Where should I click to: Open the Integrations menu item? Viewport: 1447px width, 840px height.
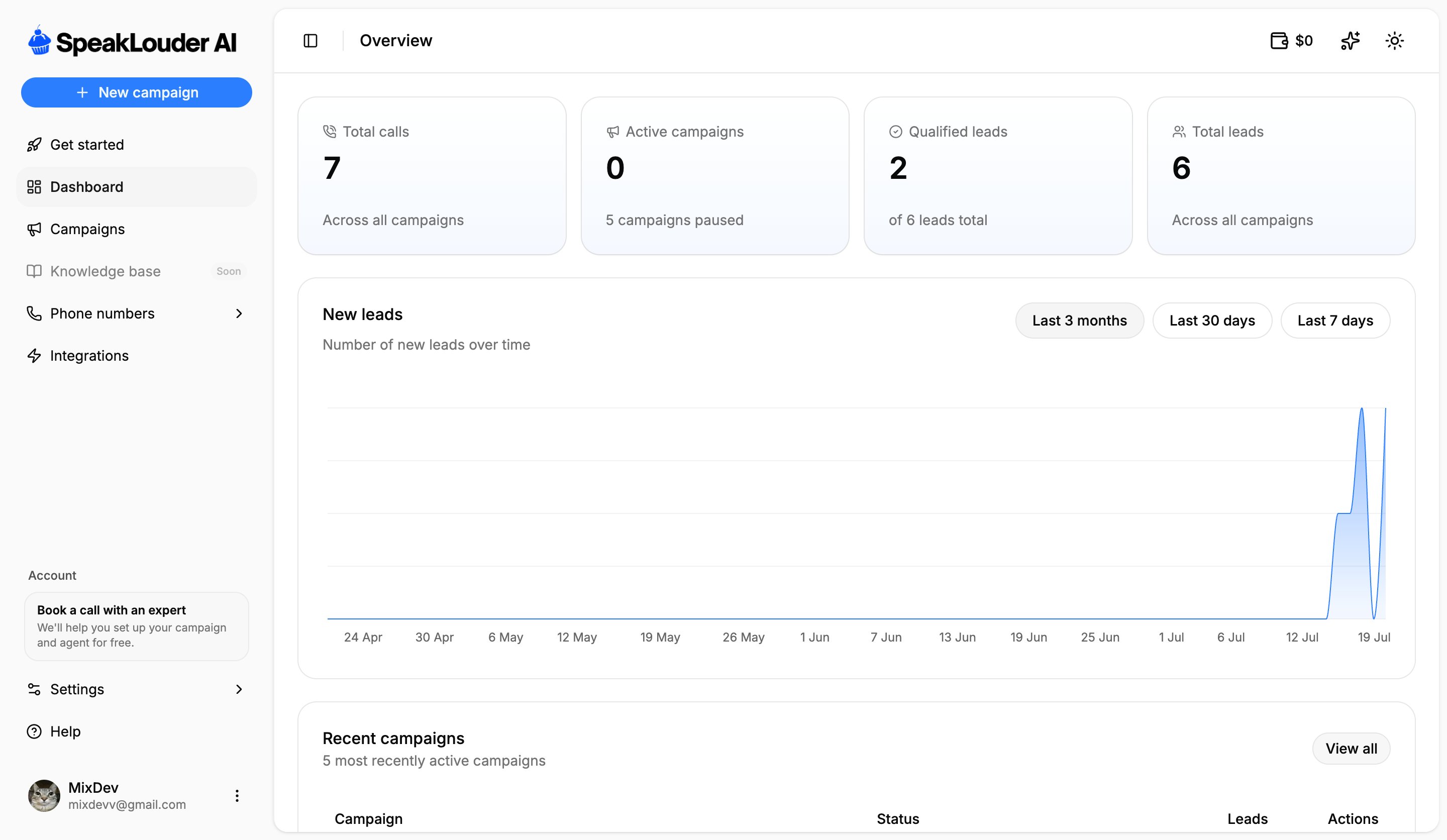137,355
